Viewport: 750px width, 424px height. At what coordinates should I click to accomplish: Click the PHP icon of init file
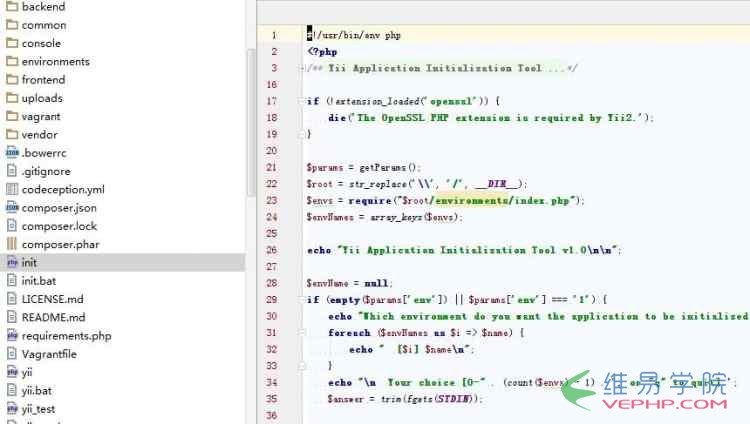(x=12, y=262)
